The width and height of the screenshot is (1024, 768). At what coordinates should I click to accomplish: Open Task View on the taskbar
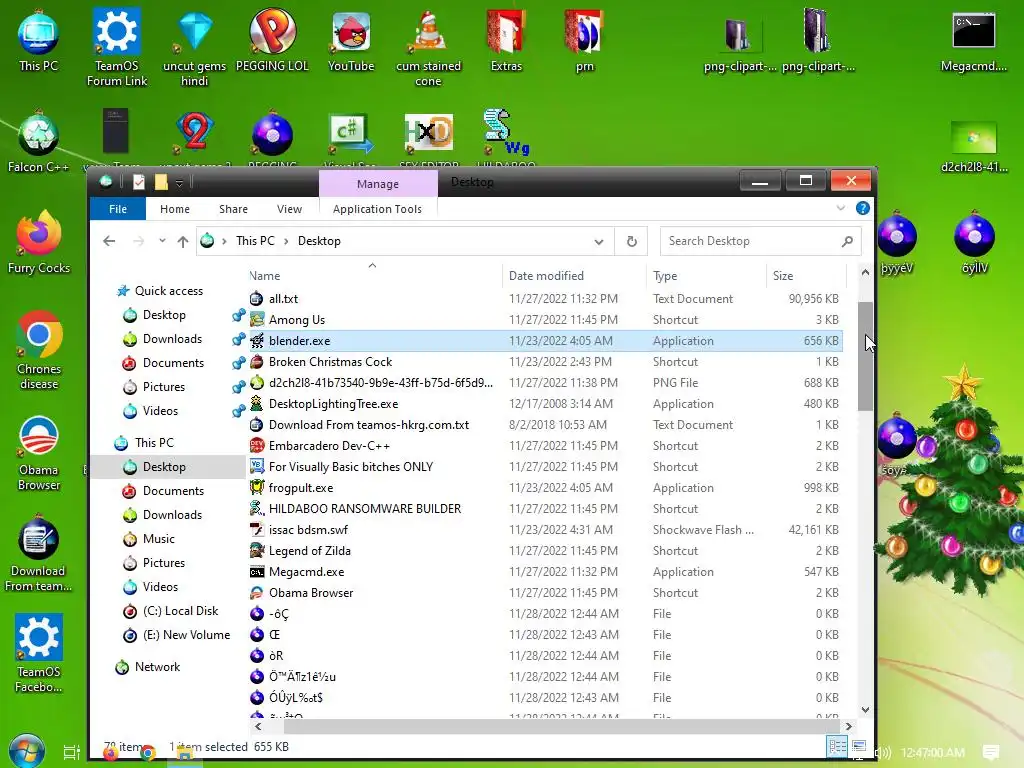72,752
